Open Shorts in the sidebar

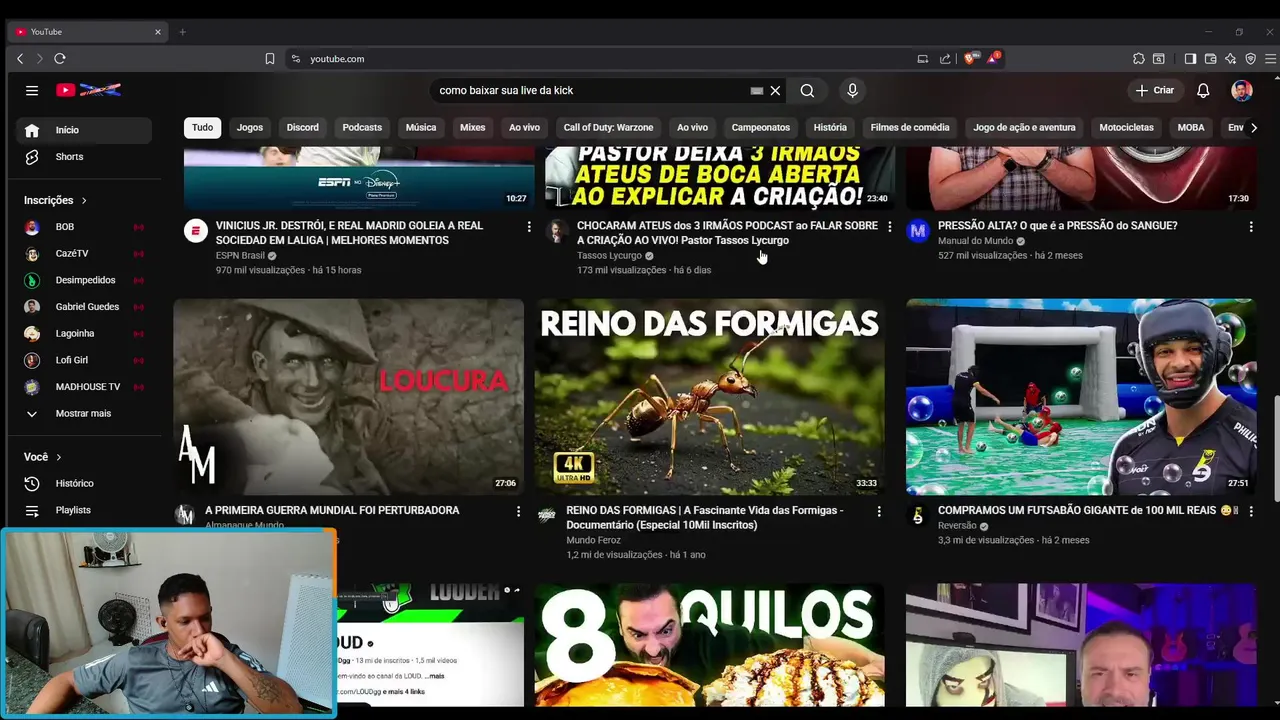(84, 157)
